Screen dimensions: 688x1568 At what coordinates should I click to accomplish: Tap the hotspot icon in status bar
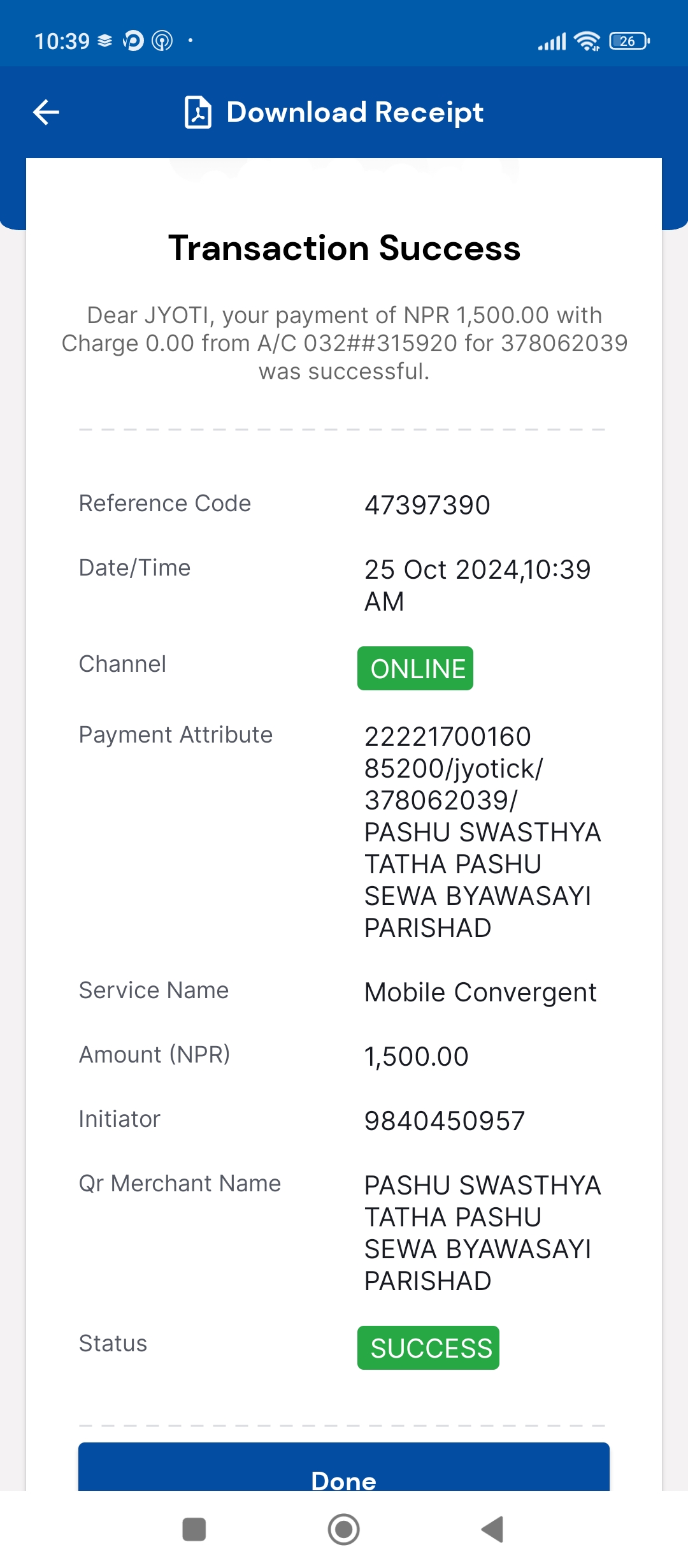pyautogui.click(x=162, y=41)
